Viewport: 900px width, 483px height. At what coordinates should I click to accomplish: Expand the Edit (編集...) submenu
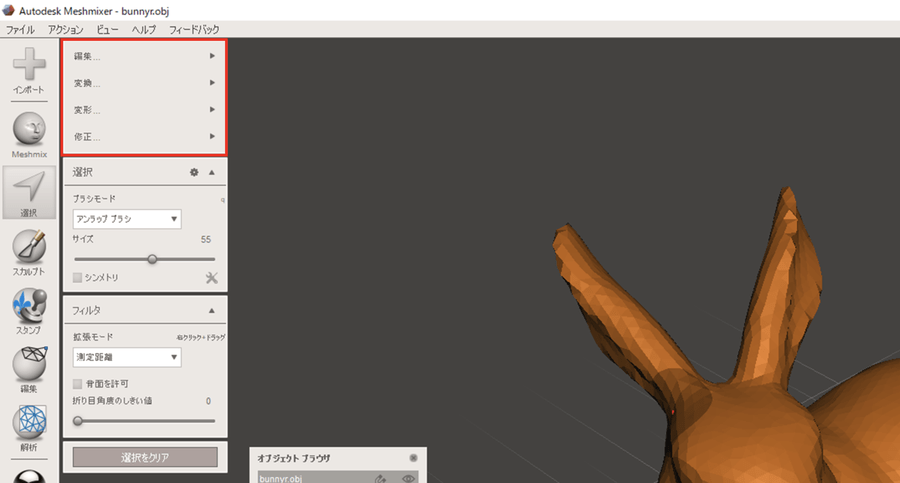[144, 56]
